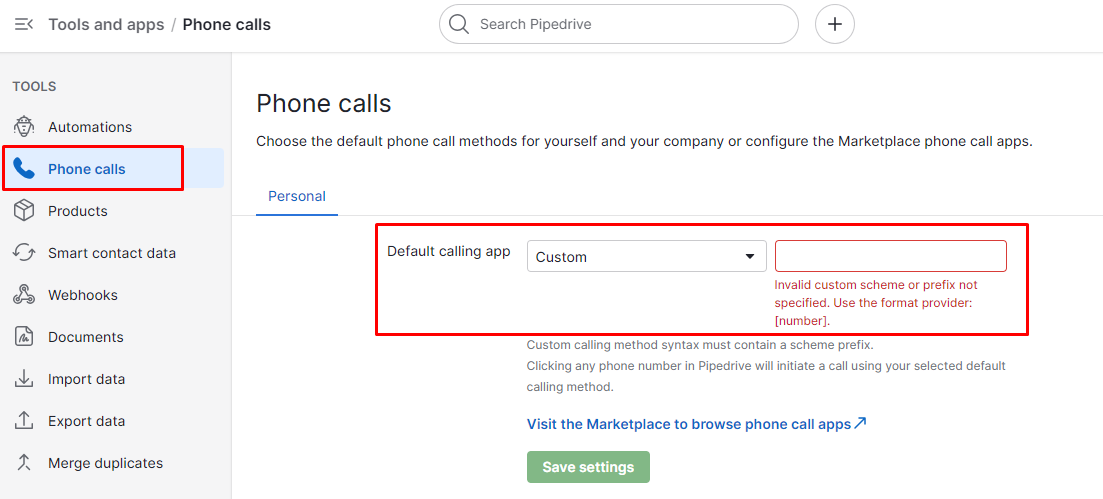Click the Automations robot icon

point(24,127)
